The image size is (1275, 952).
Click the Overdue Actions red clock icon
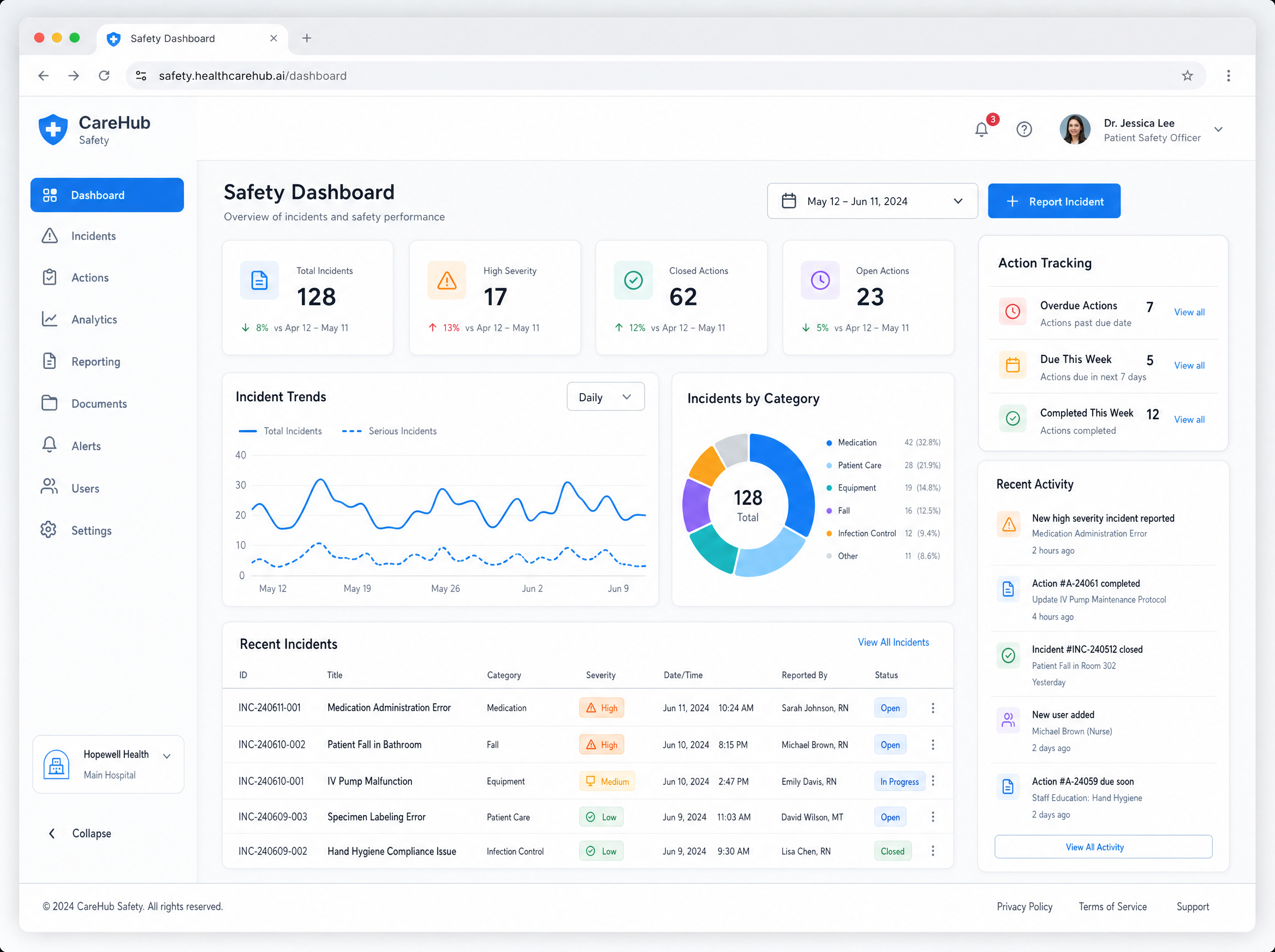tap(1012, 312)
